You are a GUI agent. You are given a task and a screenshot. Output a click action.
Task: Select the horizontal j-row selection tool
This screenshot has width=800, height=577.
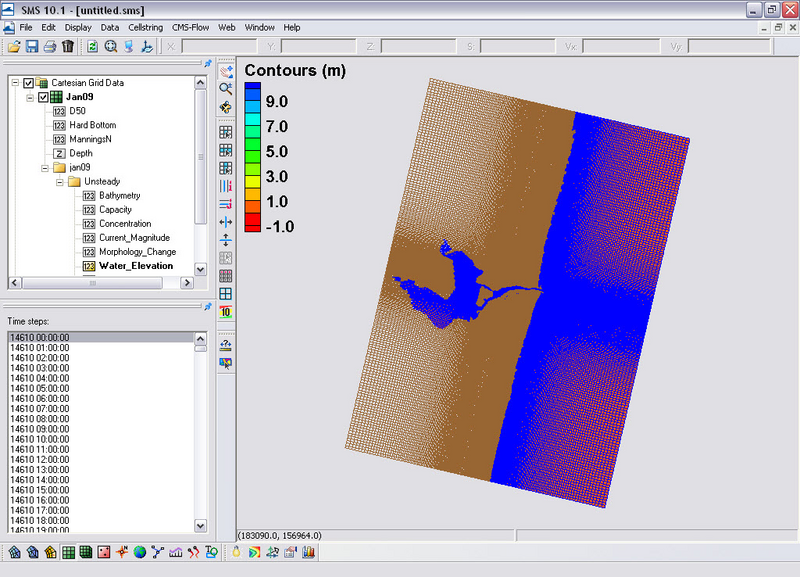226,204
